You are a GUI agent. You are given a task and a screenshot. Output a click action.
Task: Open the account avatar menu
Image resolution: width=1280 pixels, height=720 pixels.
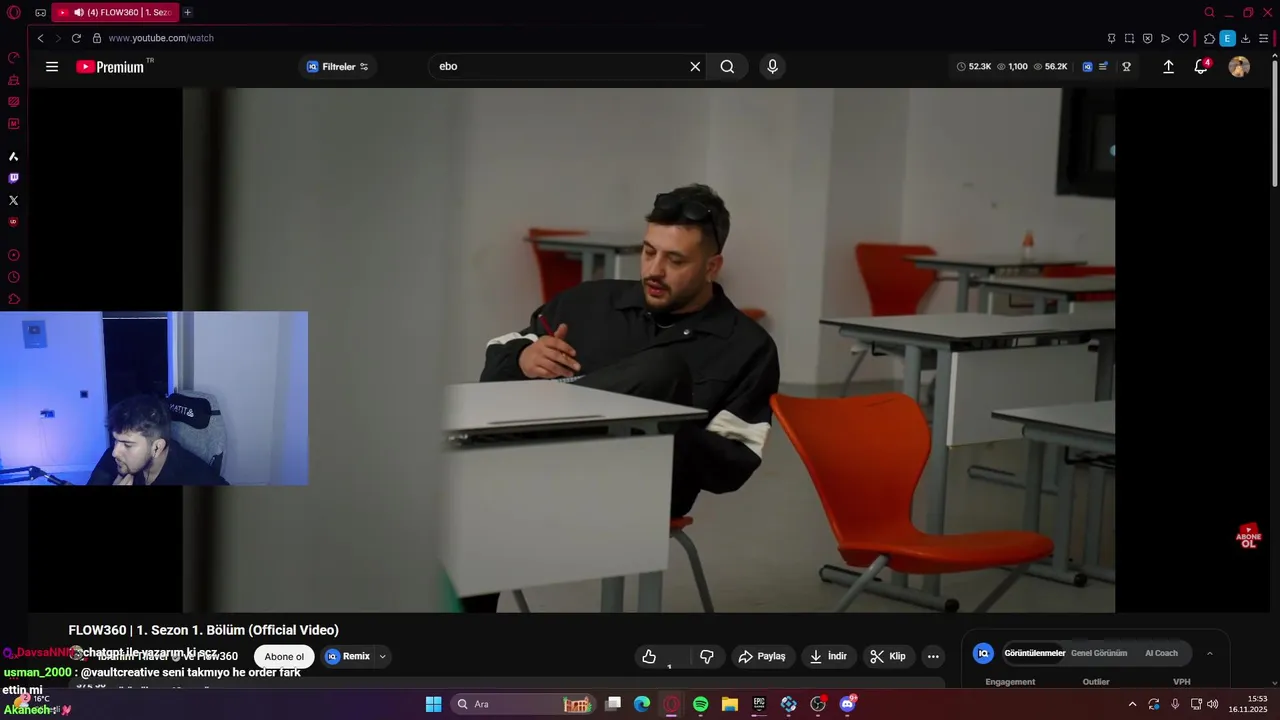click(x=1239, y=67)
